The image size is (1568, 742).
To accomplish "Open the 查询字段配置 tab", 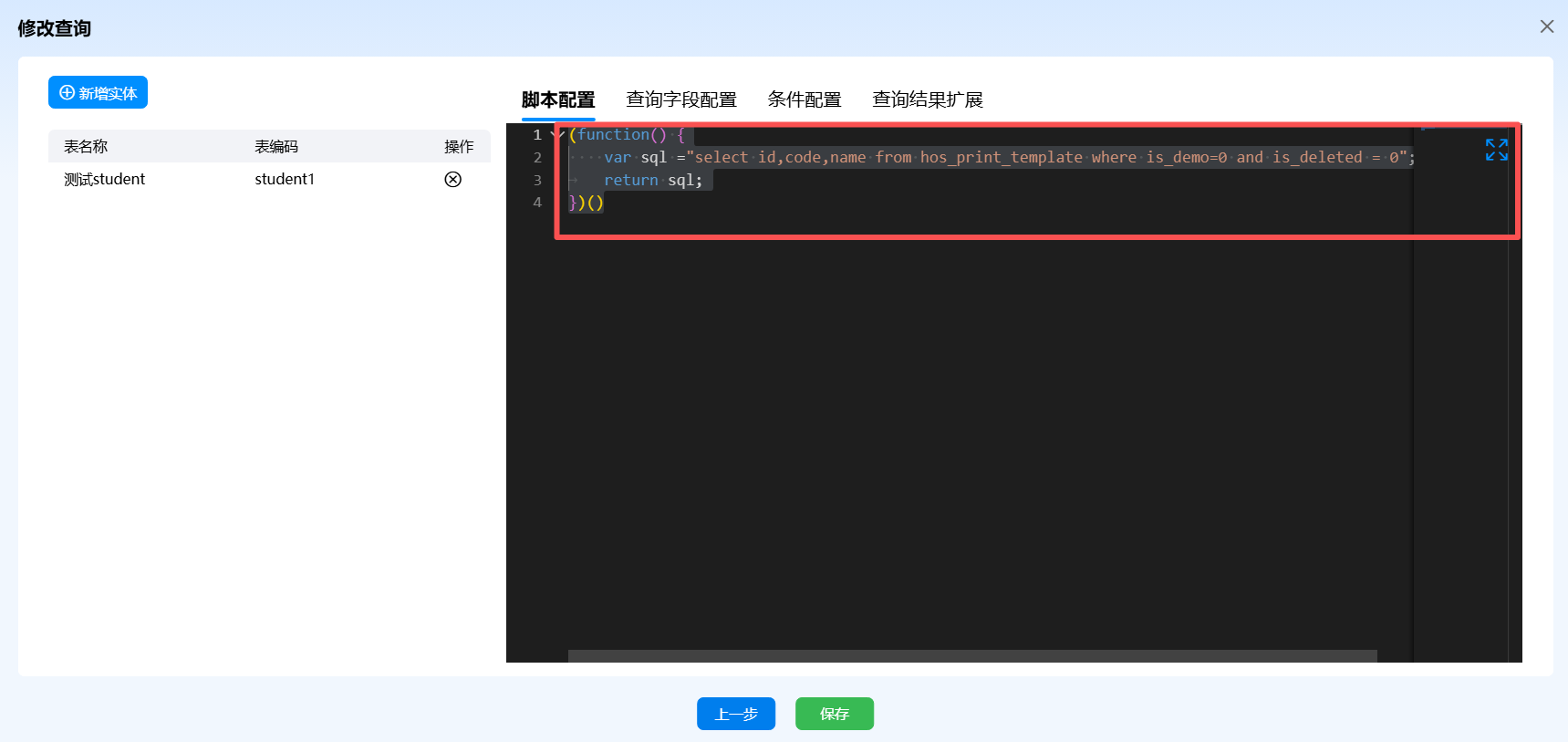I will [680, 99].
